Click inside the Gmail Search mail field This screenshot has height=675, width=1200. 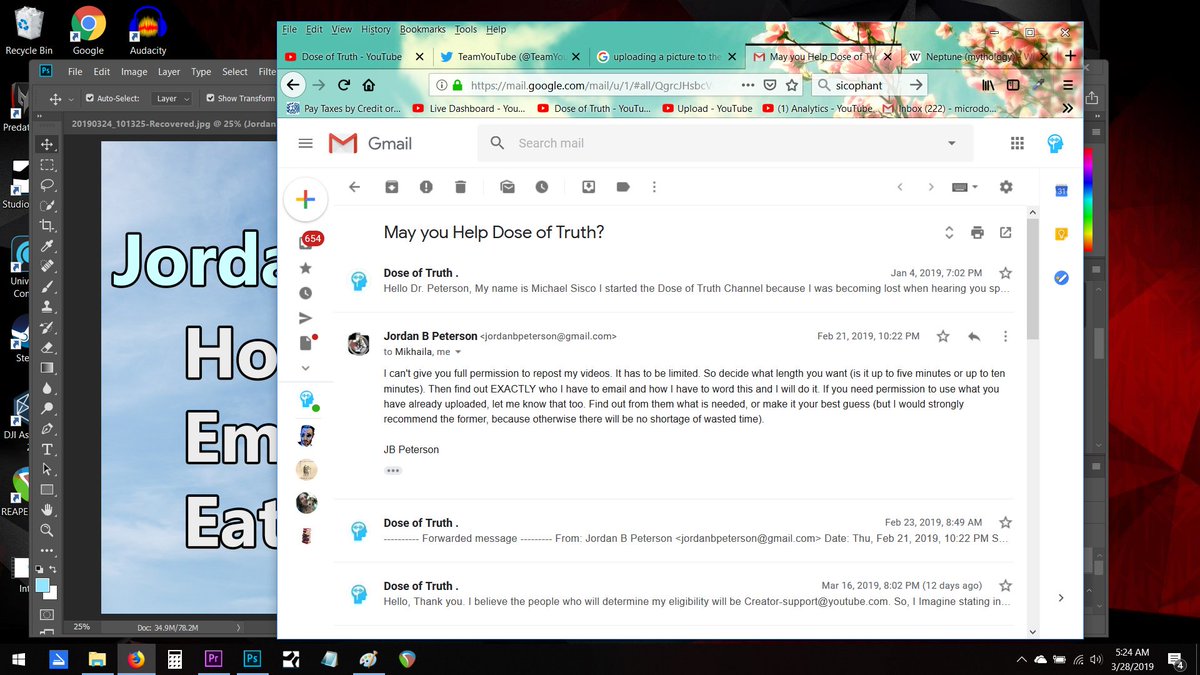point(725,144)
